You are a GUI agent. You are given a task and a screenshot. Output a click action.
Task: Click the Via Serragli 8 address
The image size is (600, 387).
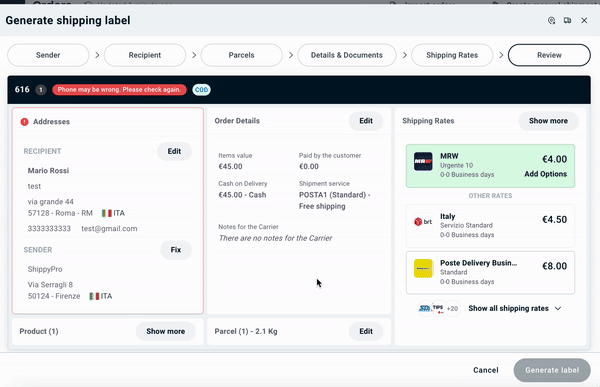click(x=50, y=285)
